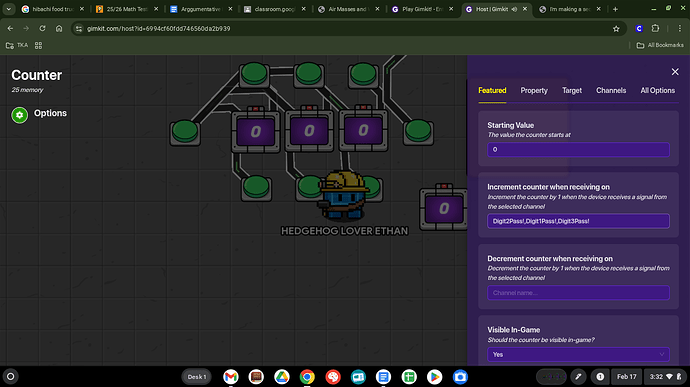Open Google Docs from the shelf
The width and height of the screenshot is (690, 387).
click(x=383, y=377)
